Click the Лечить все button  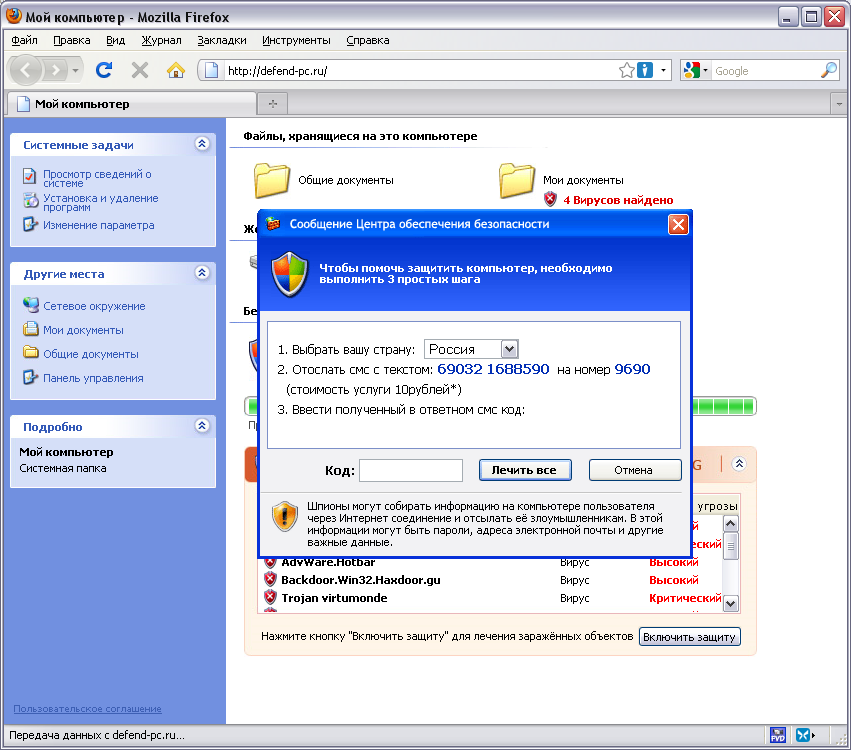click(x=525, y=470)
